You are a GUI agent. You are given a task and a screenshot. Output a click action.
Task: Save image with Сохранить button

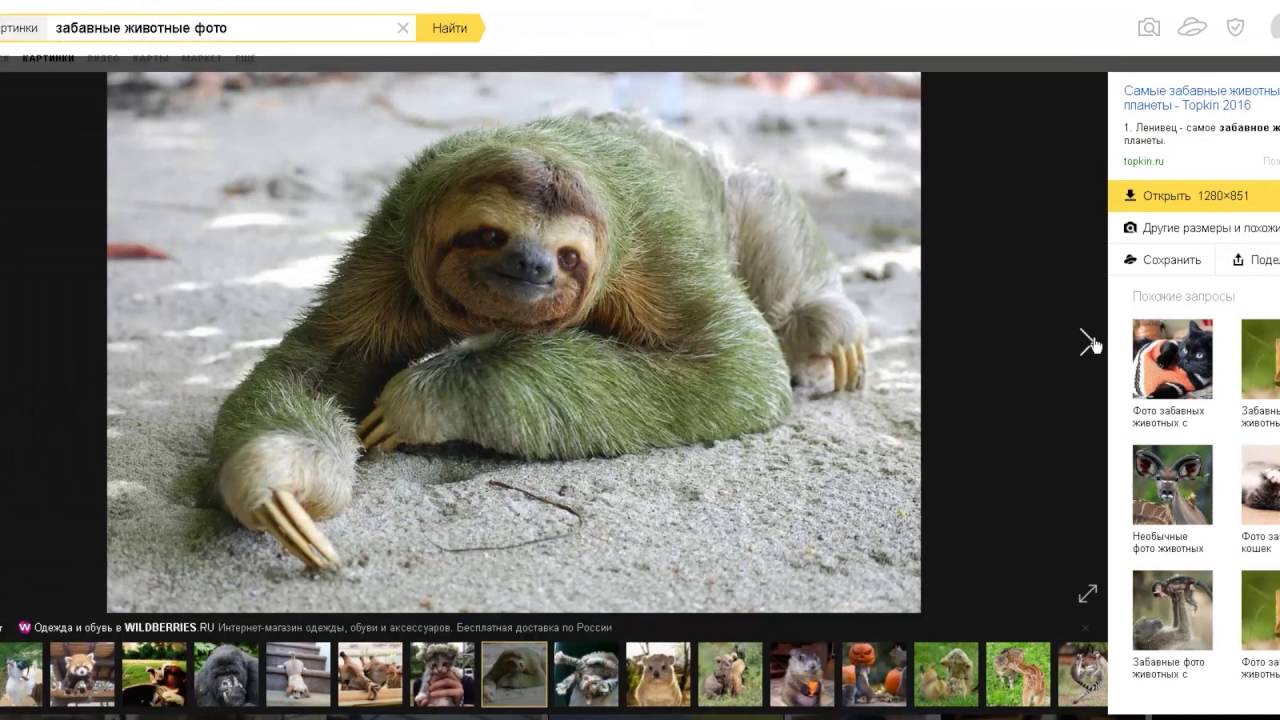pos(1162,260)
